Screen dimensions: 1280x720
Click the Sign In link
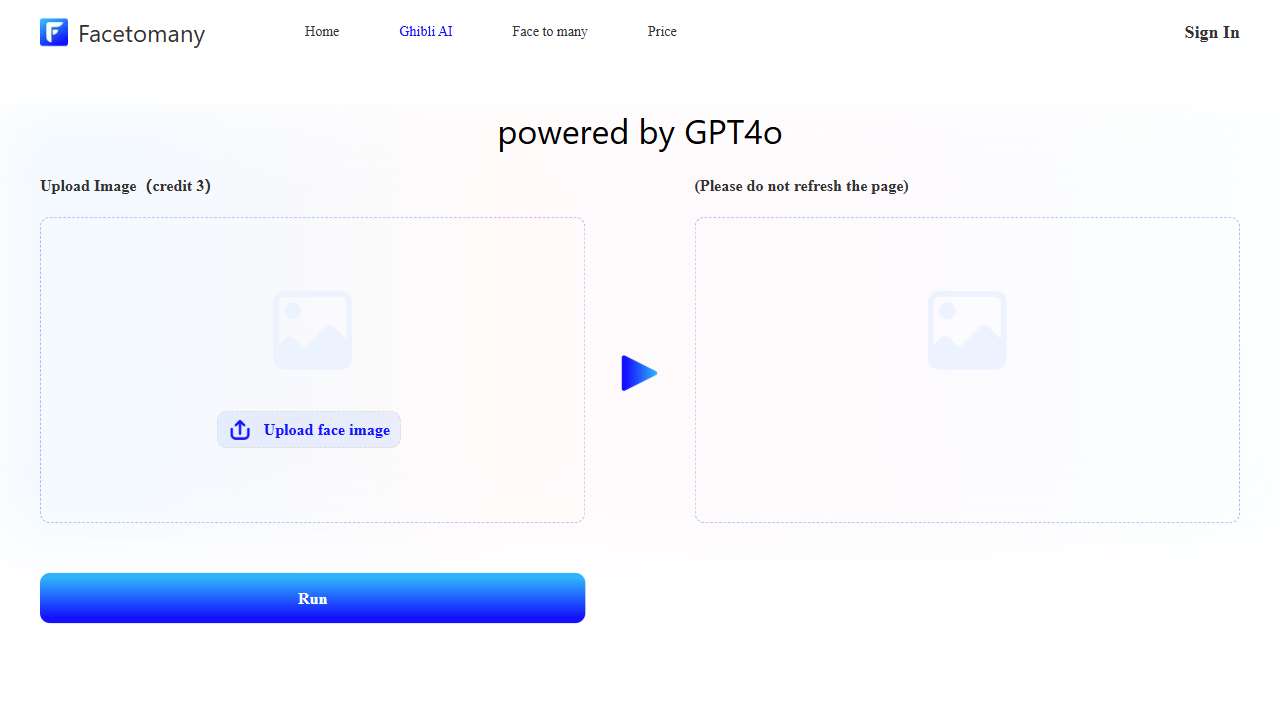[x=1211, y=32]
